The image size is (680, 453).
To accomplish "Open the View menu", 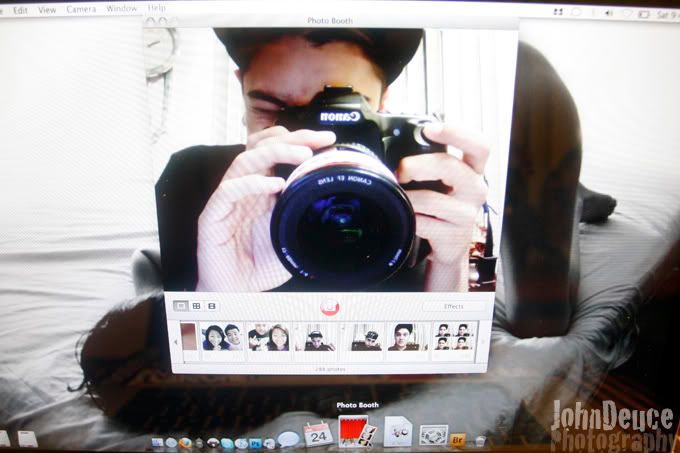I will click(x=47, y=10).
